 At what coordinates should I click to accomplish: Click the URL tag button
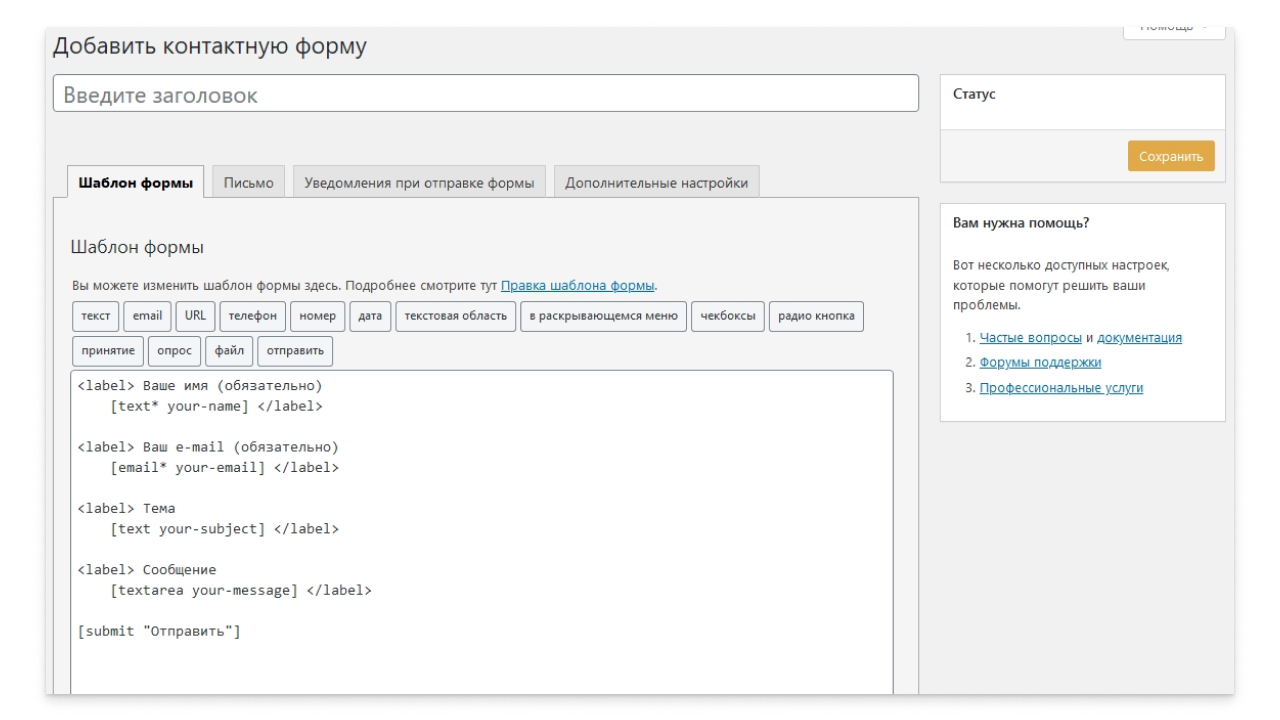pos(195,316)
